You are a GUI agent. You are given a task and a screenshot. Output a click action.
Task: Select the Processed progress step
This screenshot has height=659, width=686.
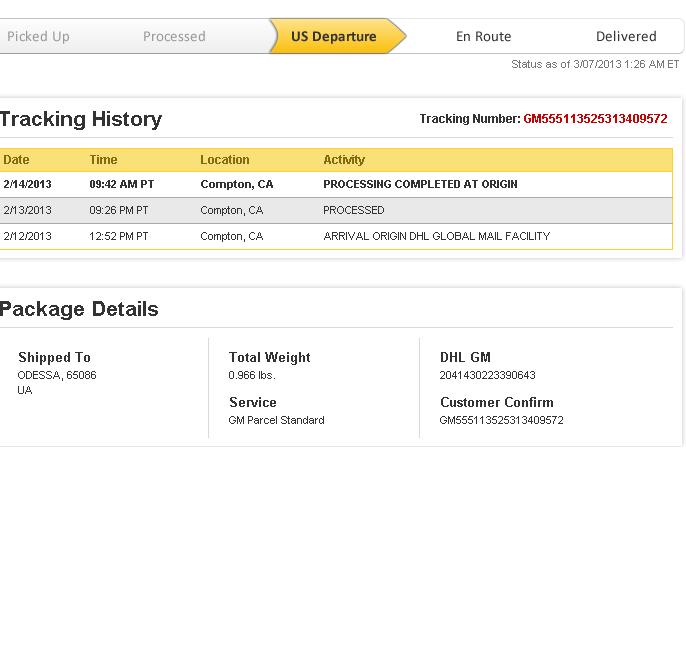tap(174, 36)
